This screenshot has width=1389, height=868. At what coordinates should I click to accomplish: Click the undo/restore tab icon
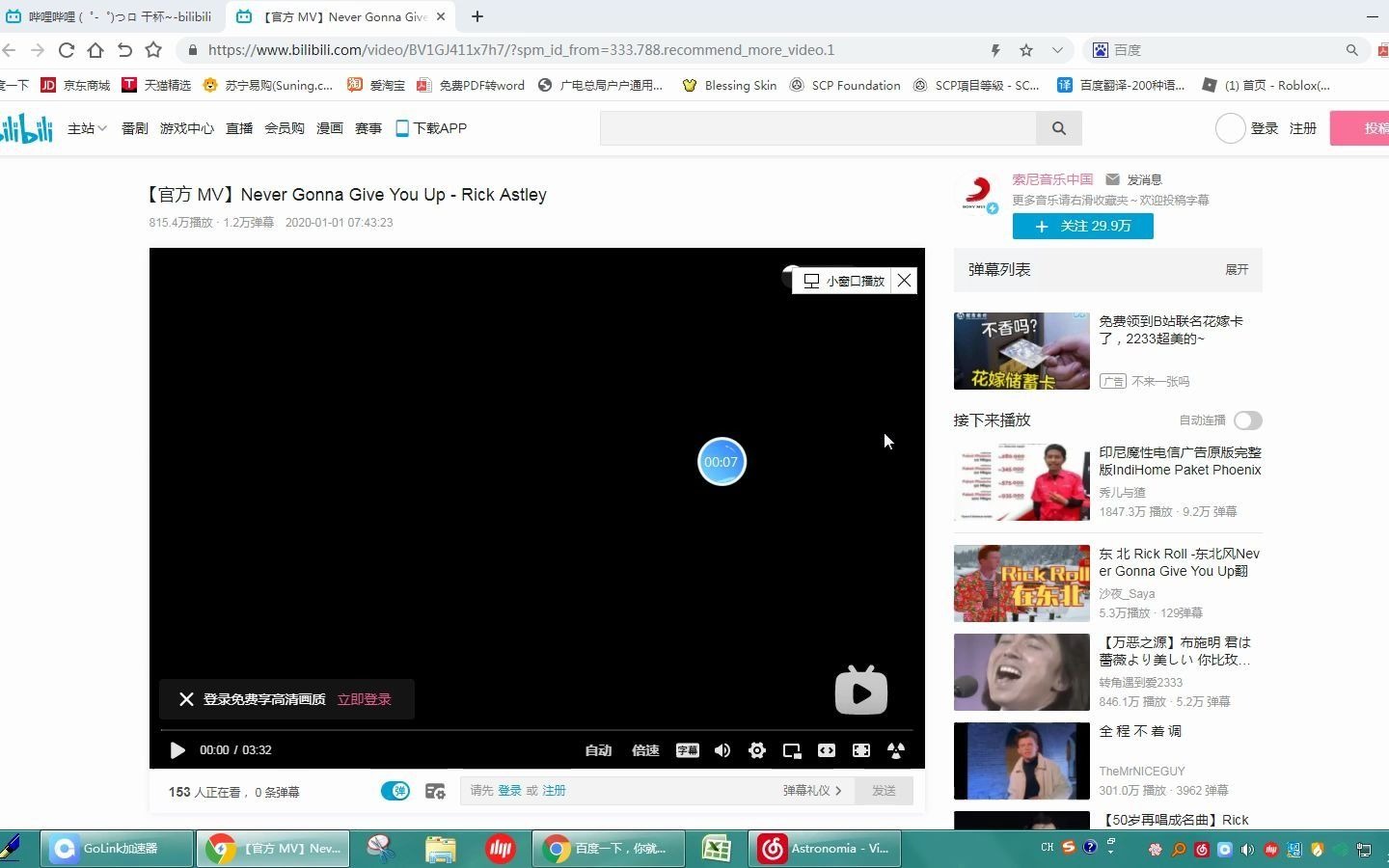coord(124,50)
